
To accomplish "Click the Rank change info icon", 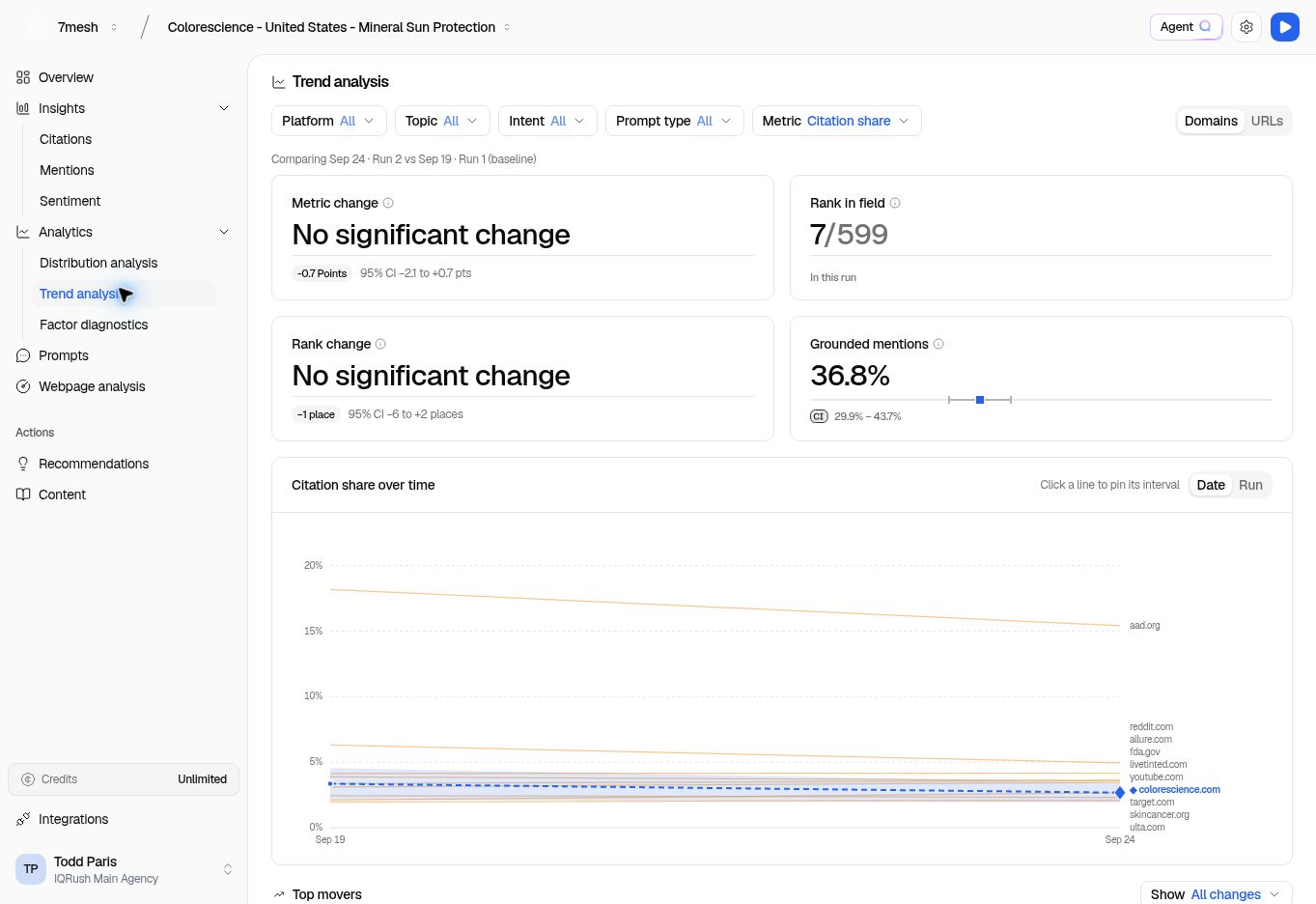I will 380,344.
